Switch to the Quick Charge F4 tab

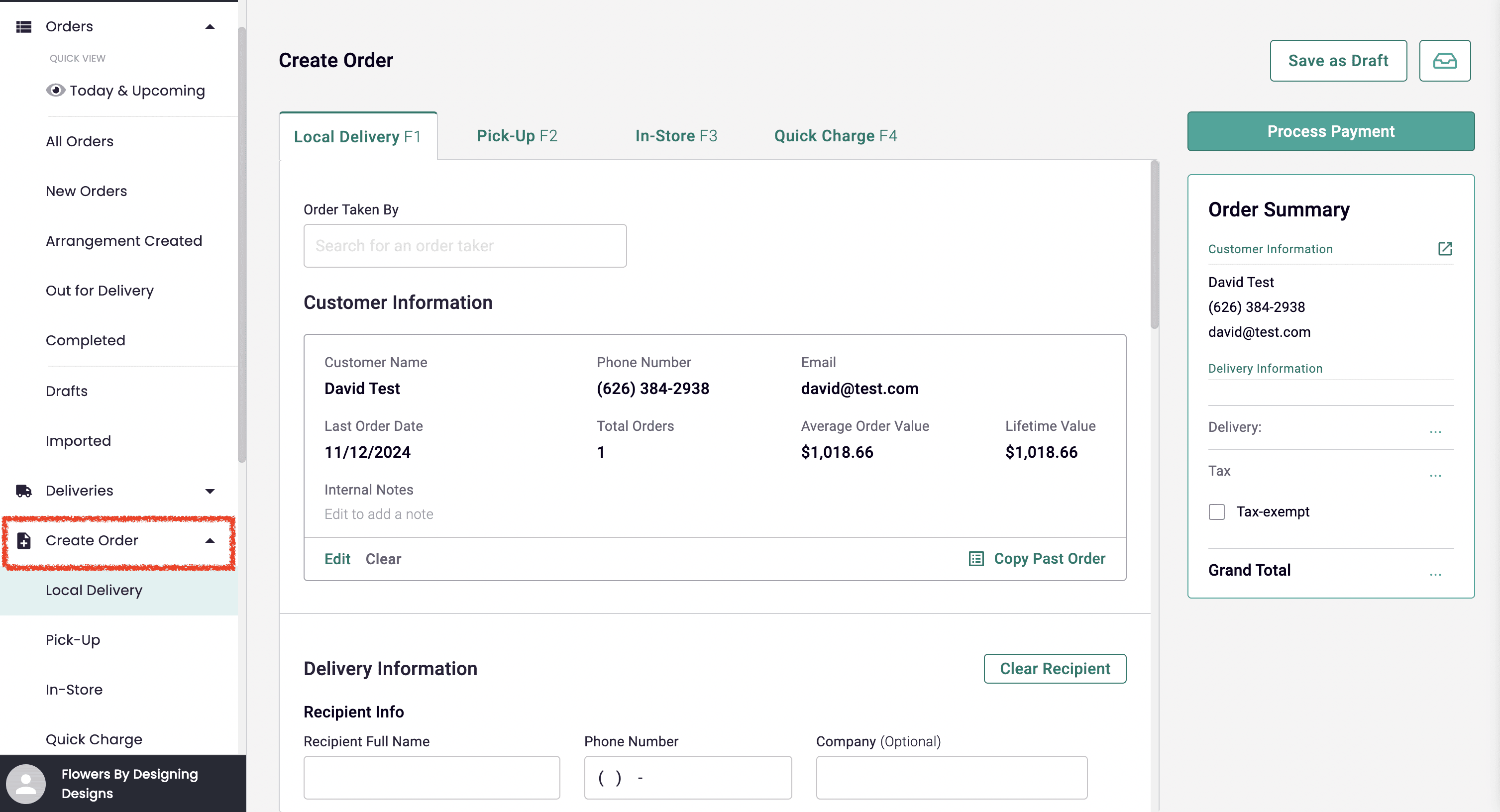(x=835, y=136)
